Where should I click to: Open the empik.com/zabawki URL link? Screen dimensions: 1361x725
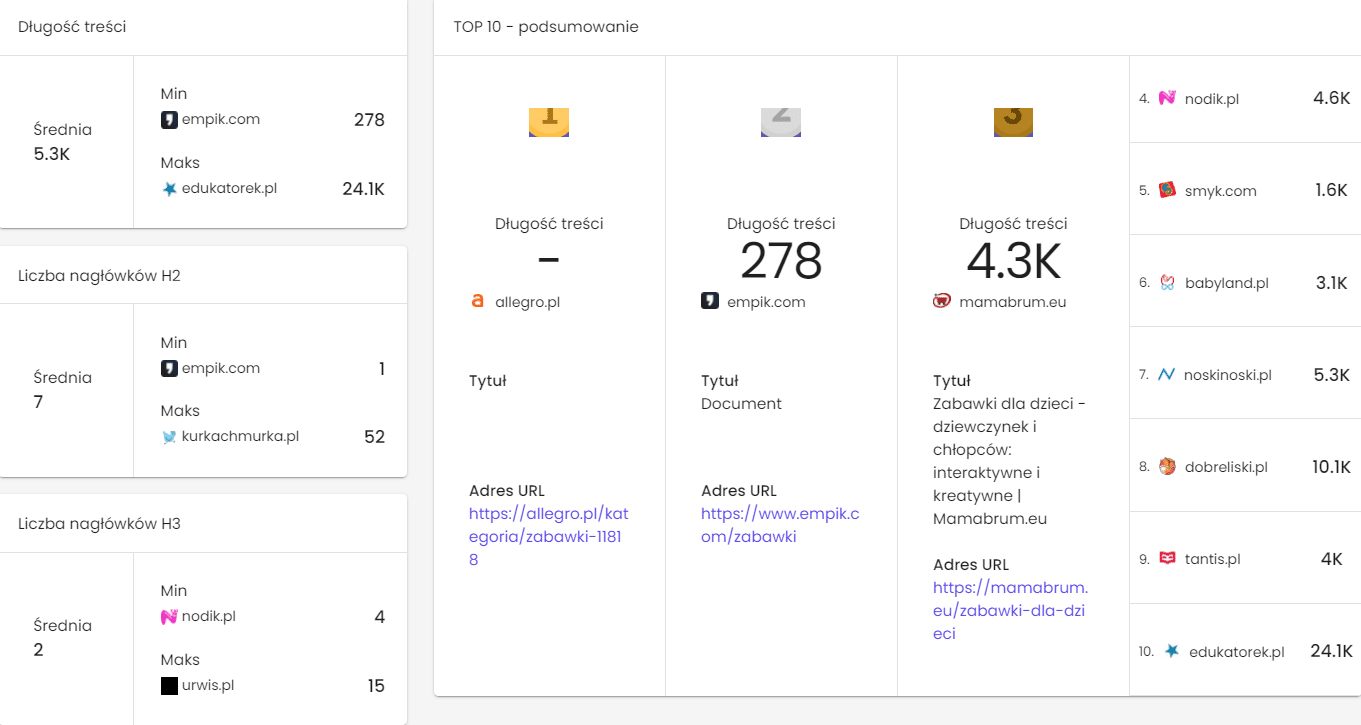coord(781,525)
